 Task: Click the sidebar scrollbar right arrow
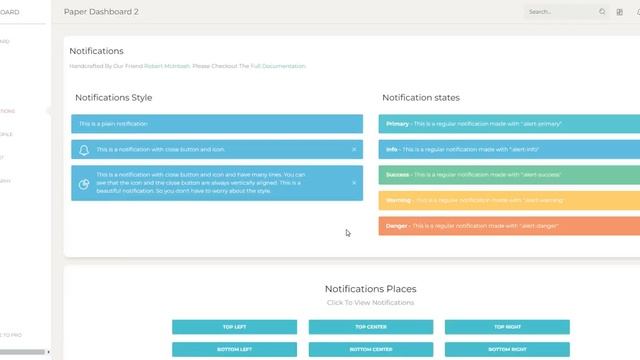(x=49, y=352)
